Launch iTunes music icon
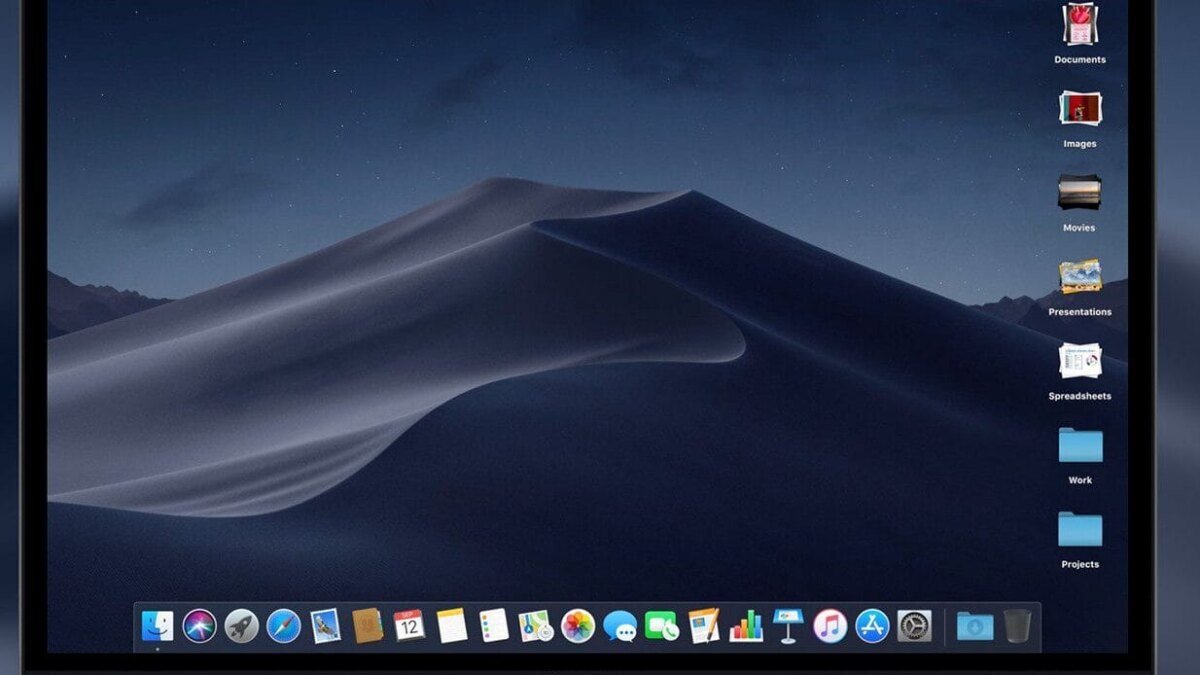Viewport: 1200px width, 675px height. [x=830, y=626]
